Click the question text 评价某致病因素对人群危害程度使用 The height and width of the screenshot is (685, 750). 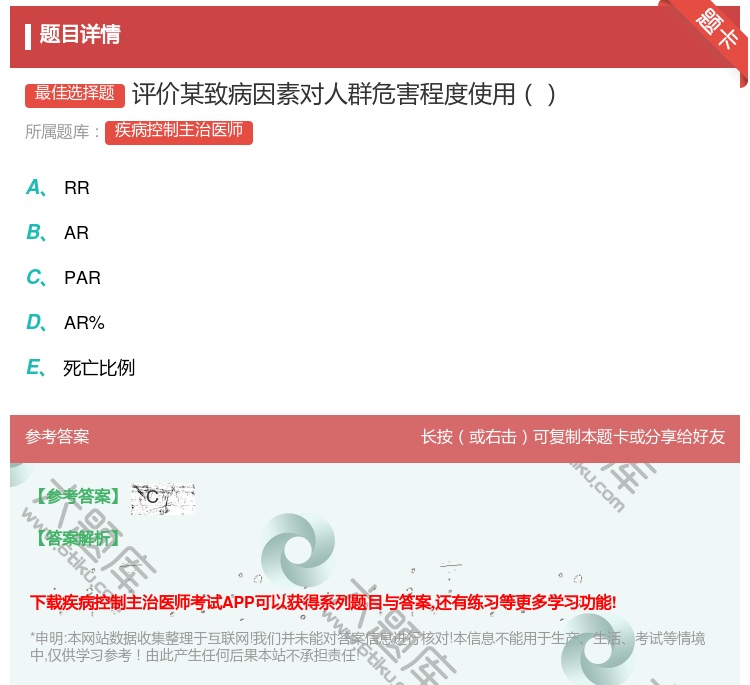324,94
